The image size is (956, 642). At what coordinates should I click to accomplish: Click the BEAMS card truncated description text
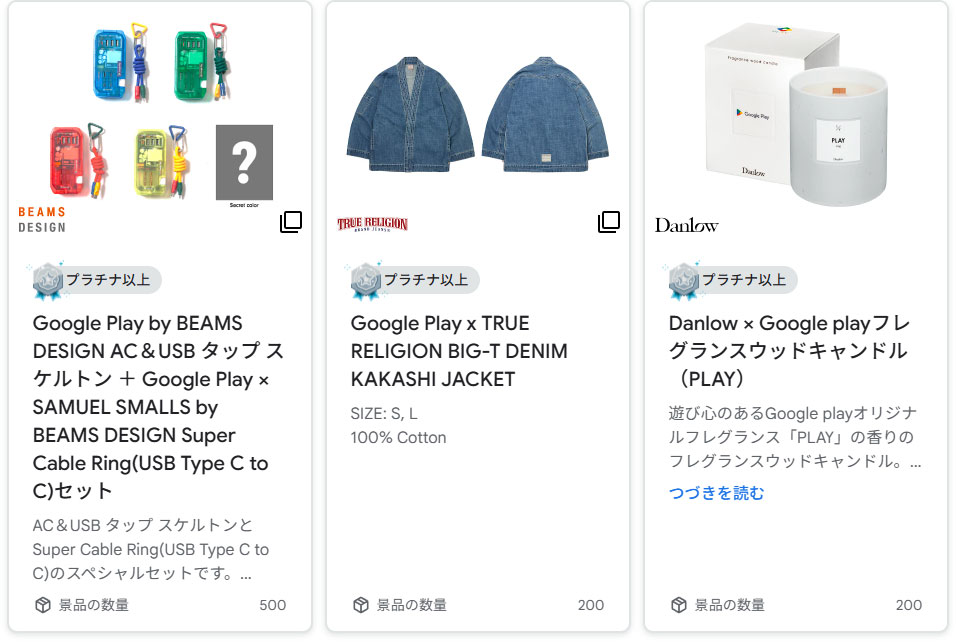(150, 549)
